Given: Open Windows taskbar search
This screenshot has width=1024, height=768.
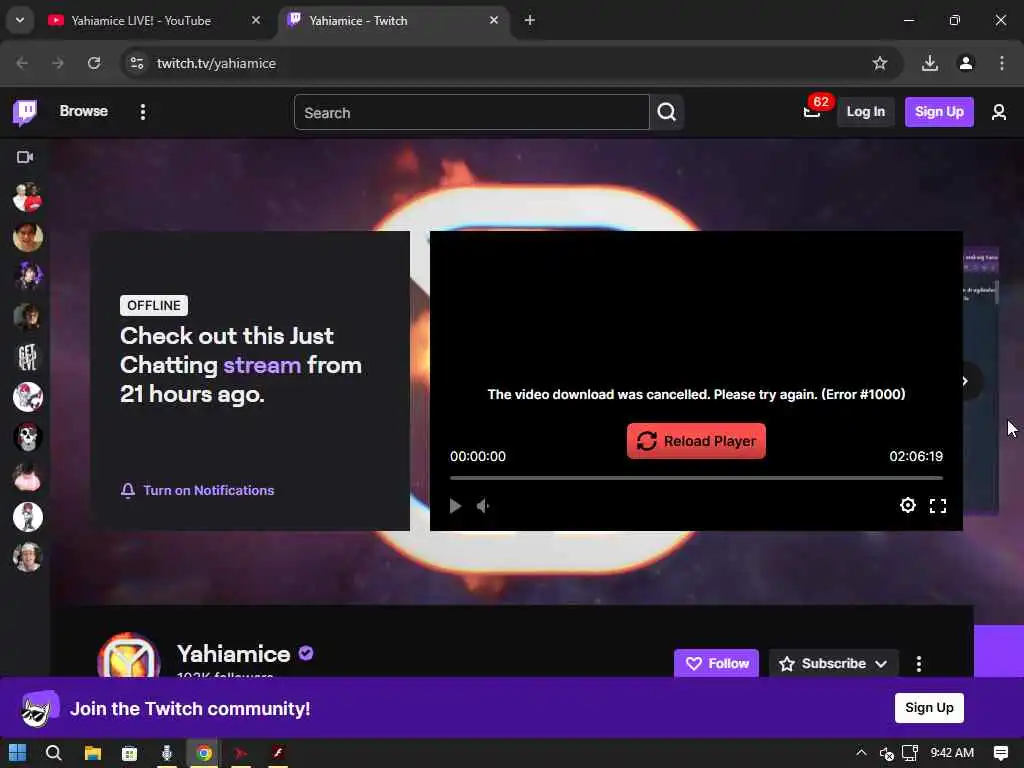Looking at the screenshot, I should pos(54,753).
